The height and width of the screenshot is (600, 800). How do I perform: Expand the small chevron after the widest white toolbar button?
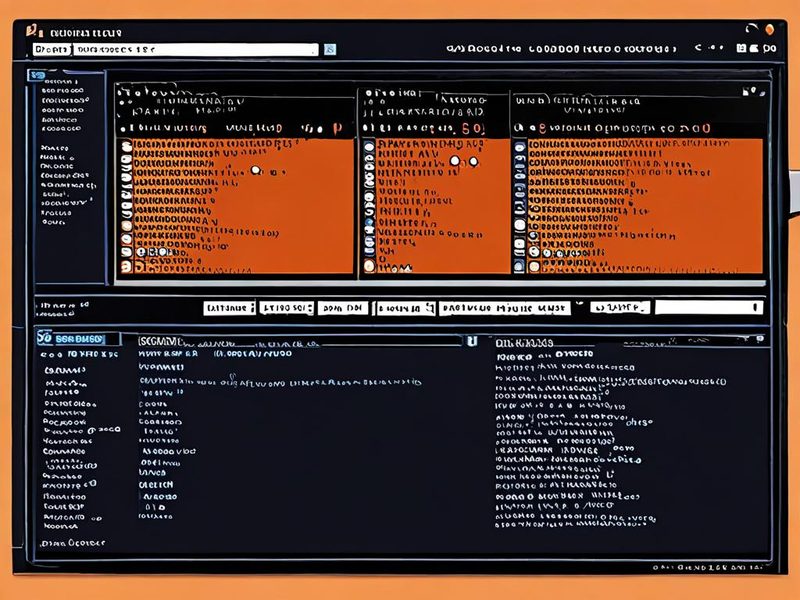(579, 305)
